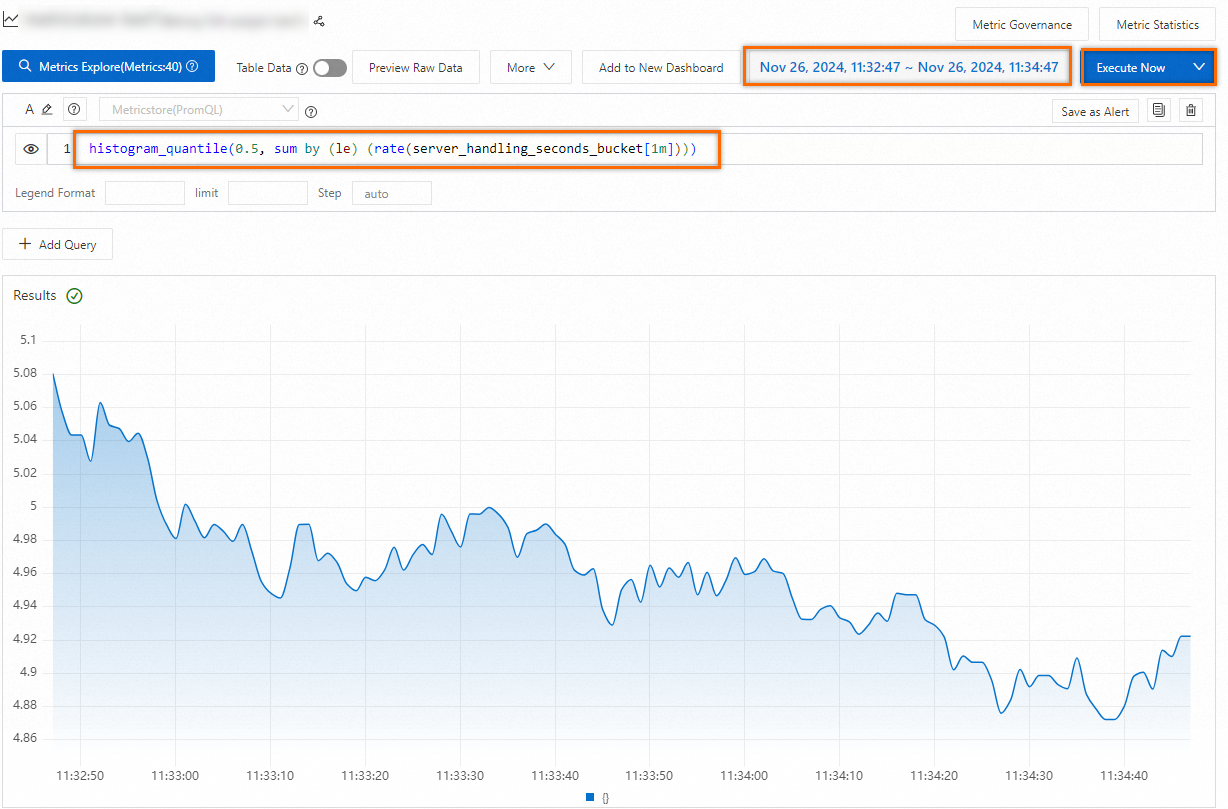1228x809 pixels.
Task: Click the query edit pencil icon
Action: tap(47, 110)
